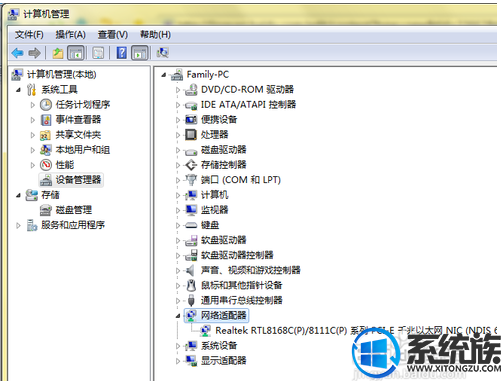Click the 显示适配器 icon
501x381 pixels.
pyautogui.click(x=191, y=361)
